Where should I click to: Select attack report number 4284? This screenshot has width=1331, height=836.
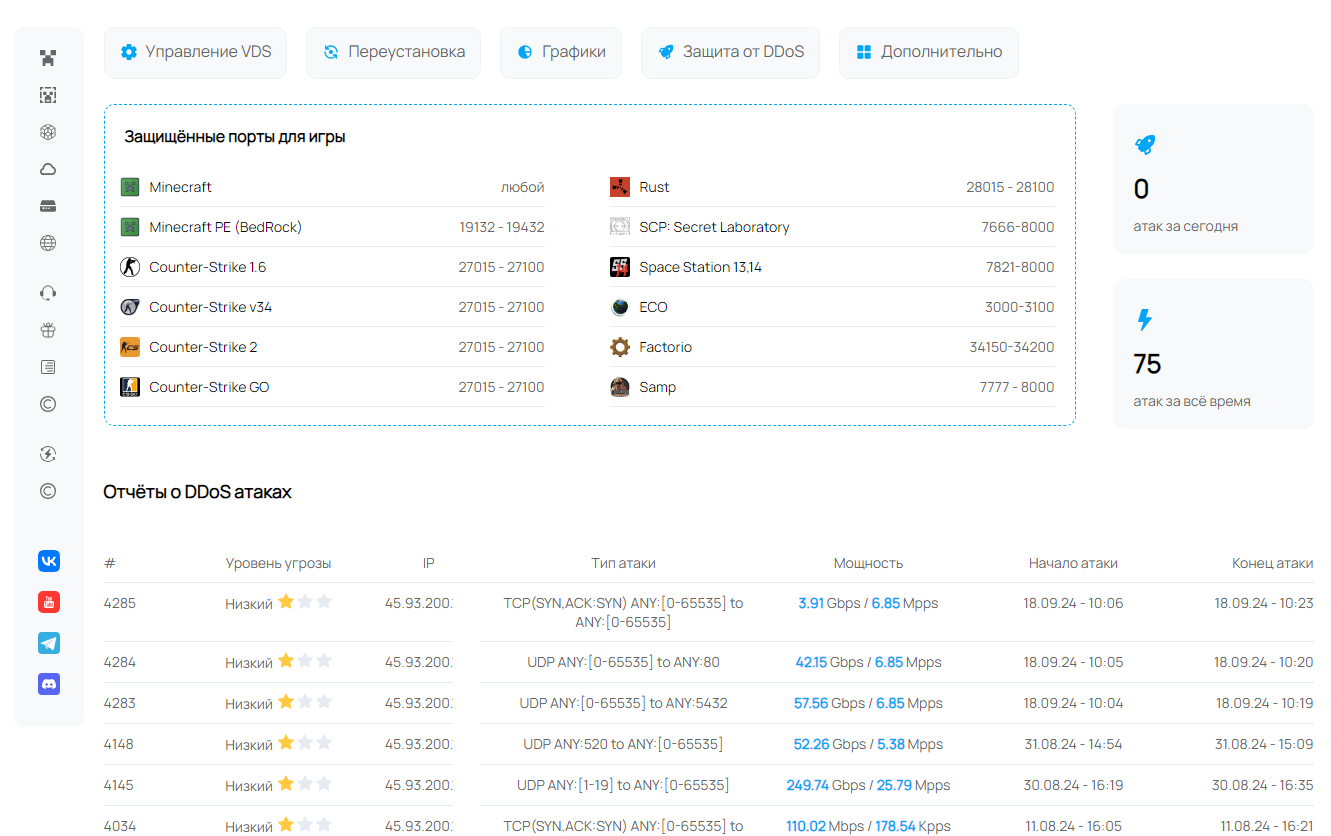tap(120, 662)
